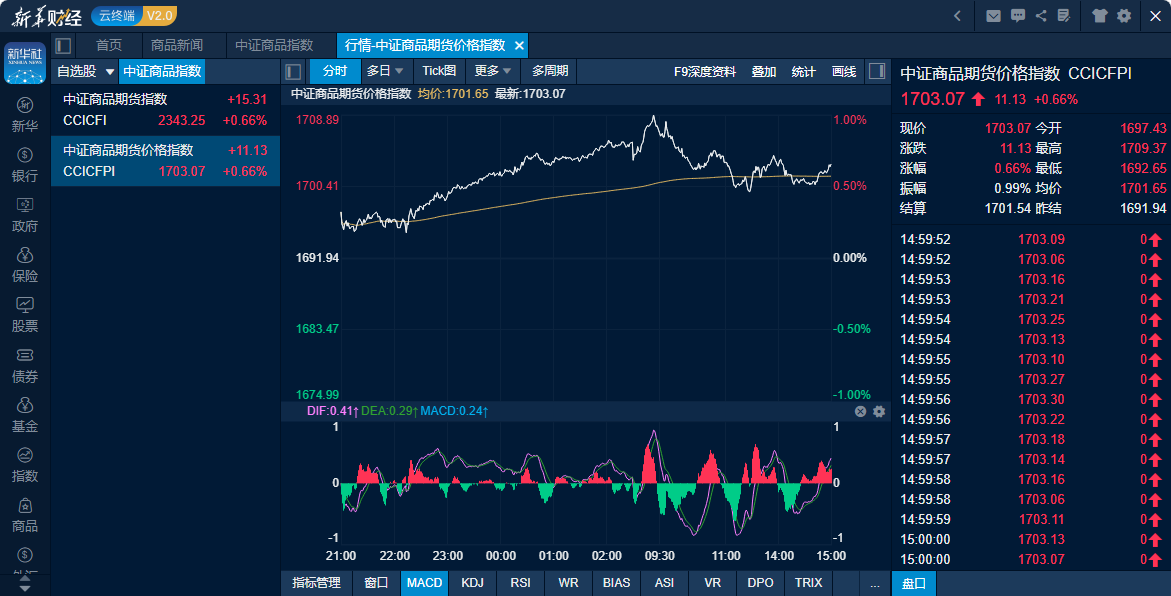This screenshot has height=596, width=1171.
Task: Open the mail inbox icon
Action: [993, 16]
